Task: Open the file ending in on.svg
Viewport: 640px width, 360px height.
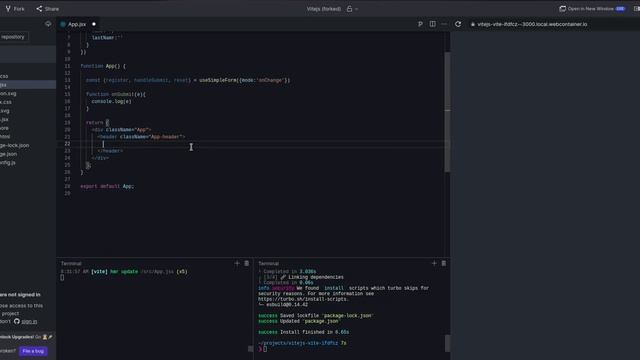Action: pyautogui.click(x=8, y=93)
